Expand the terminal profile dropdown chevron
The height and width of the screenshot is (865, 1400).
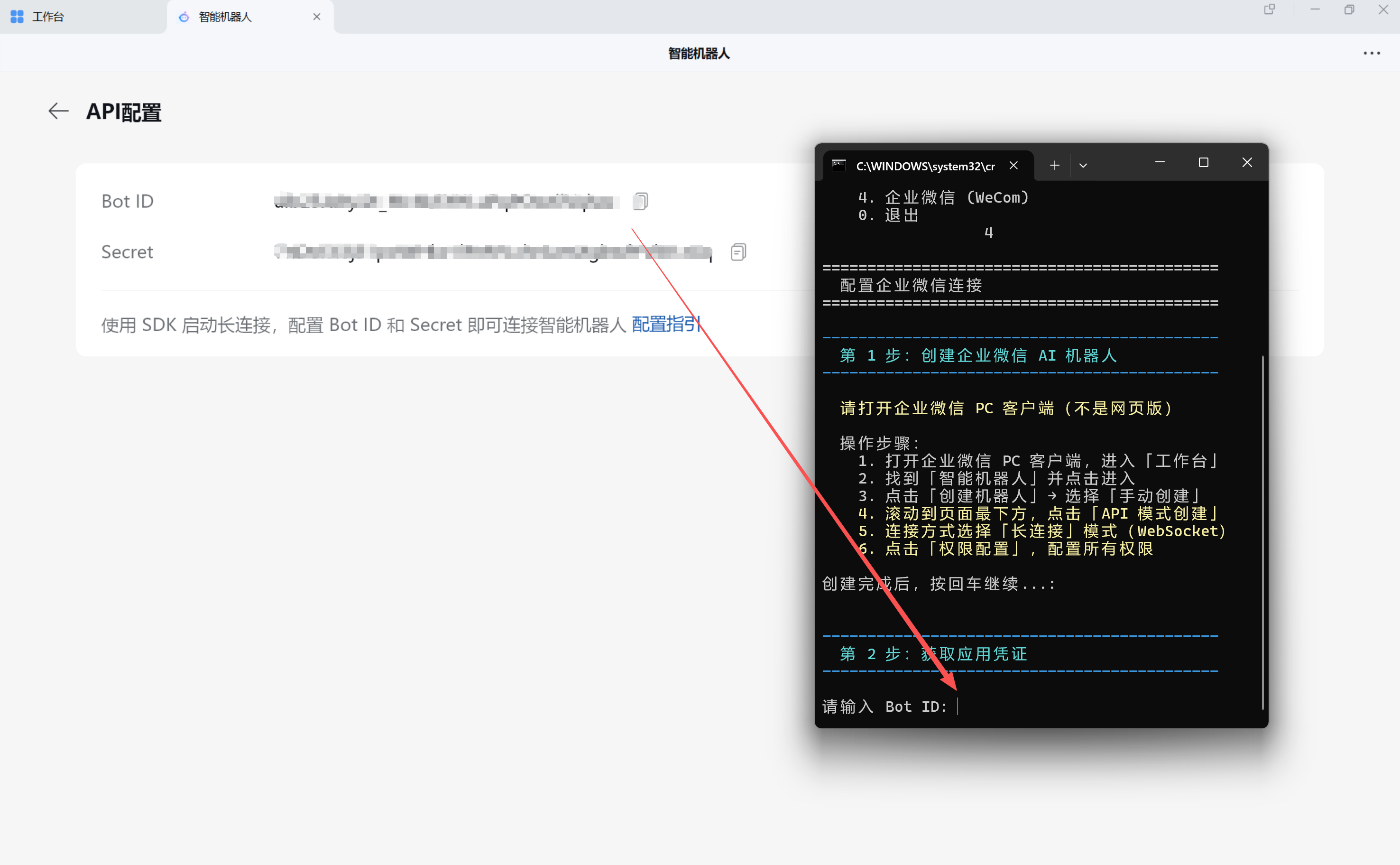pyautogui.click(x=1083, y=165)
